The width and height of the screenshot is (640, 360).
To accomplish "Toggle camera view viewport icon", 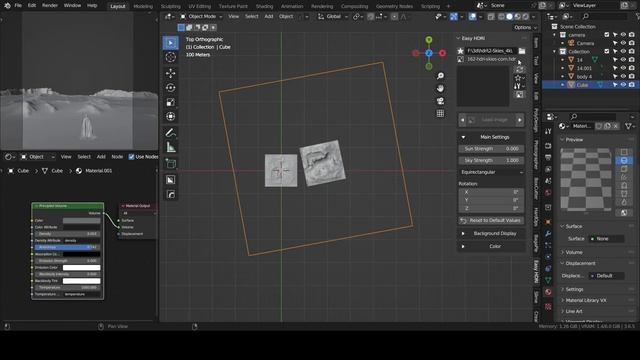I will [440, 101].
